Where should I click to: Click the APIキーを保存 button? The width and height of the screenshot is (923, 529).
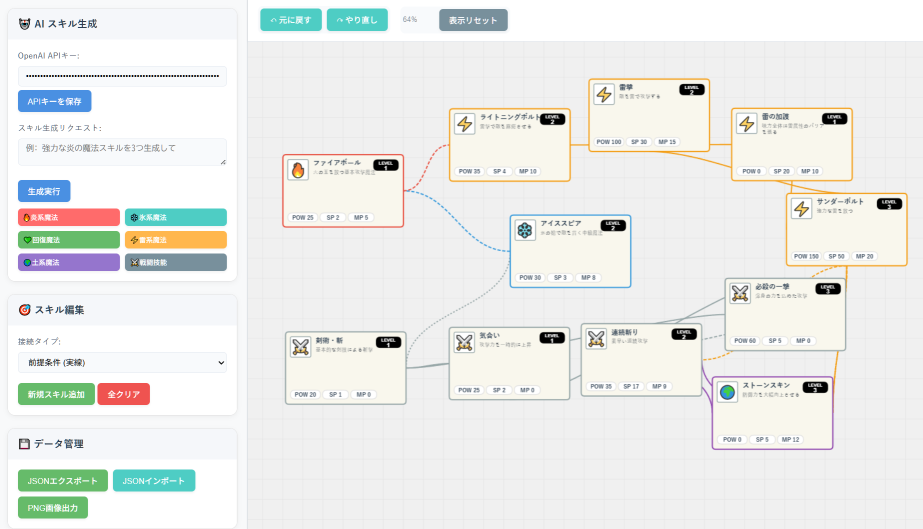tap(54, 101)
